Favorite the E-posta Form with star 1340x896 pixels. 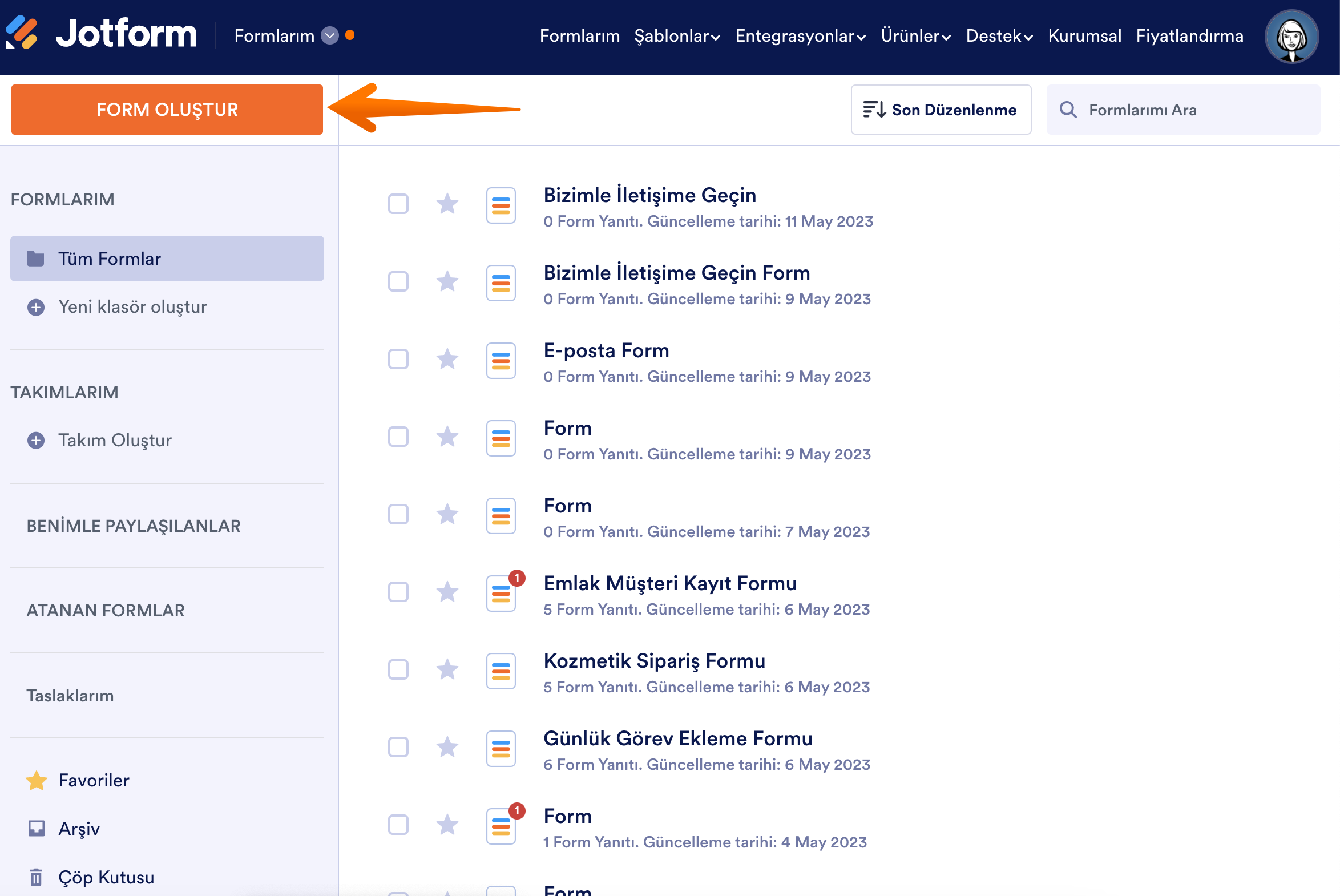[447, 360]
